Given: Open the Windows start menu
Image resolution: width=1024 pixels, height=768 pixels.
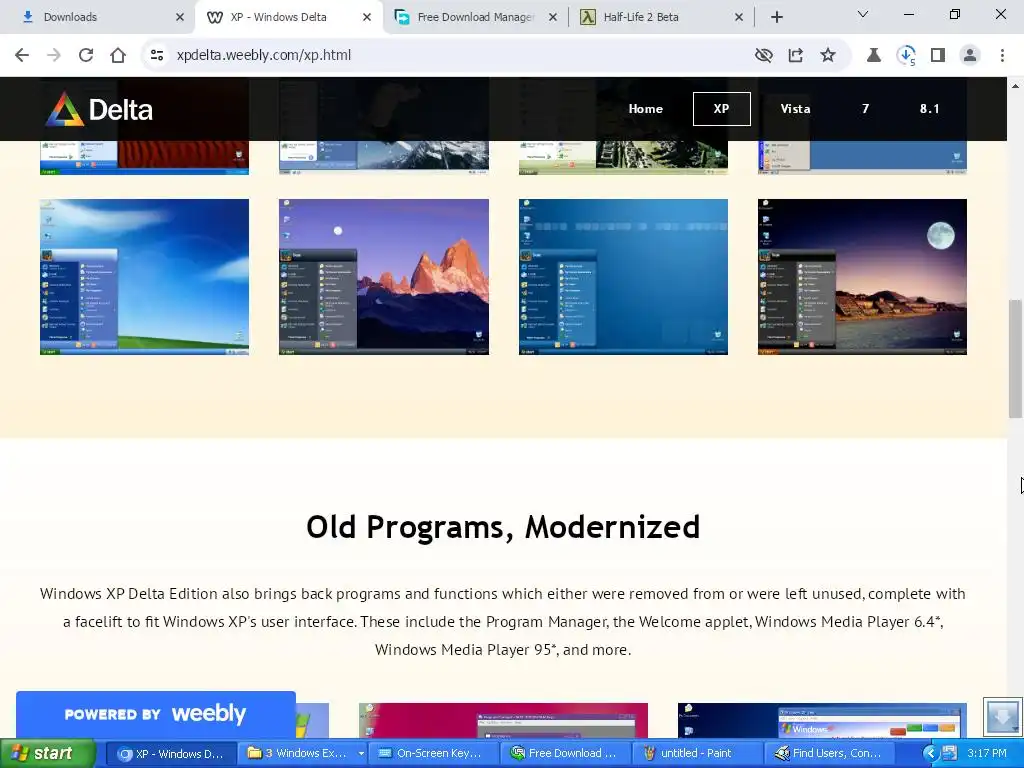Looking at the screenshot, I should pyautogui.click(x=46, y=753).
